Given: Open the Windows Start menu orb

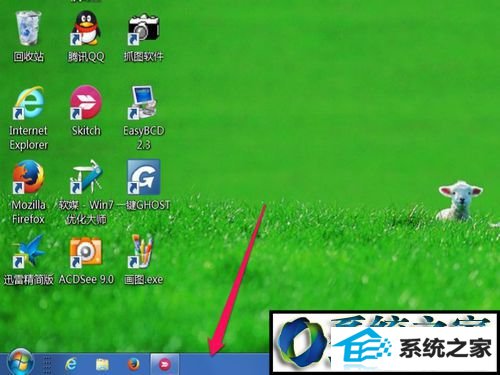Looking at the screenshot, I should [x=20, y=363].
